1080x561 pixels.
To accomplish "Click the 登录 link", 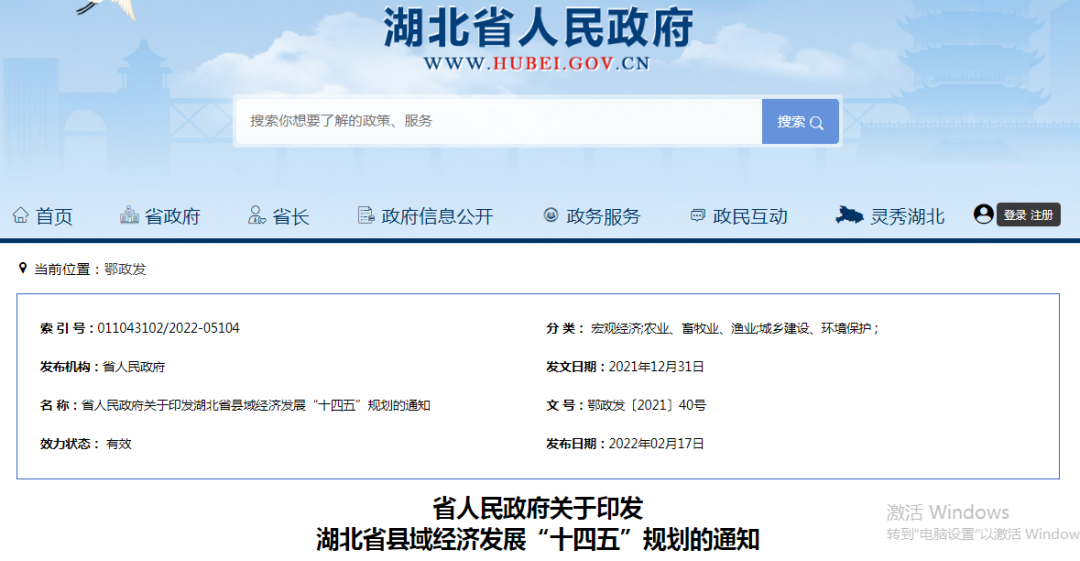I will click(x=1015, y=215).
